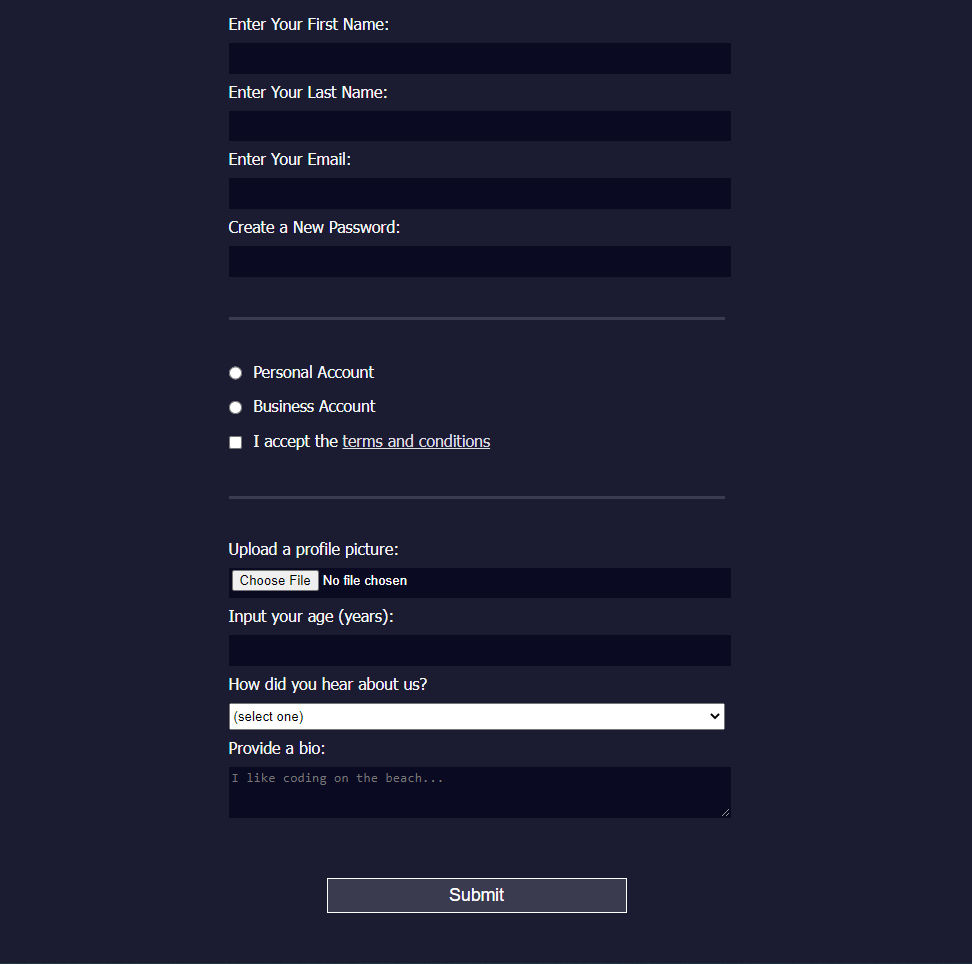The width and height of the screenshot is (972, 964).
Task: Open the terms and conditions link
Action: [x=416, y=441]
